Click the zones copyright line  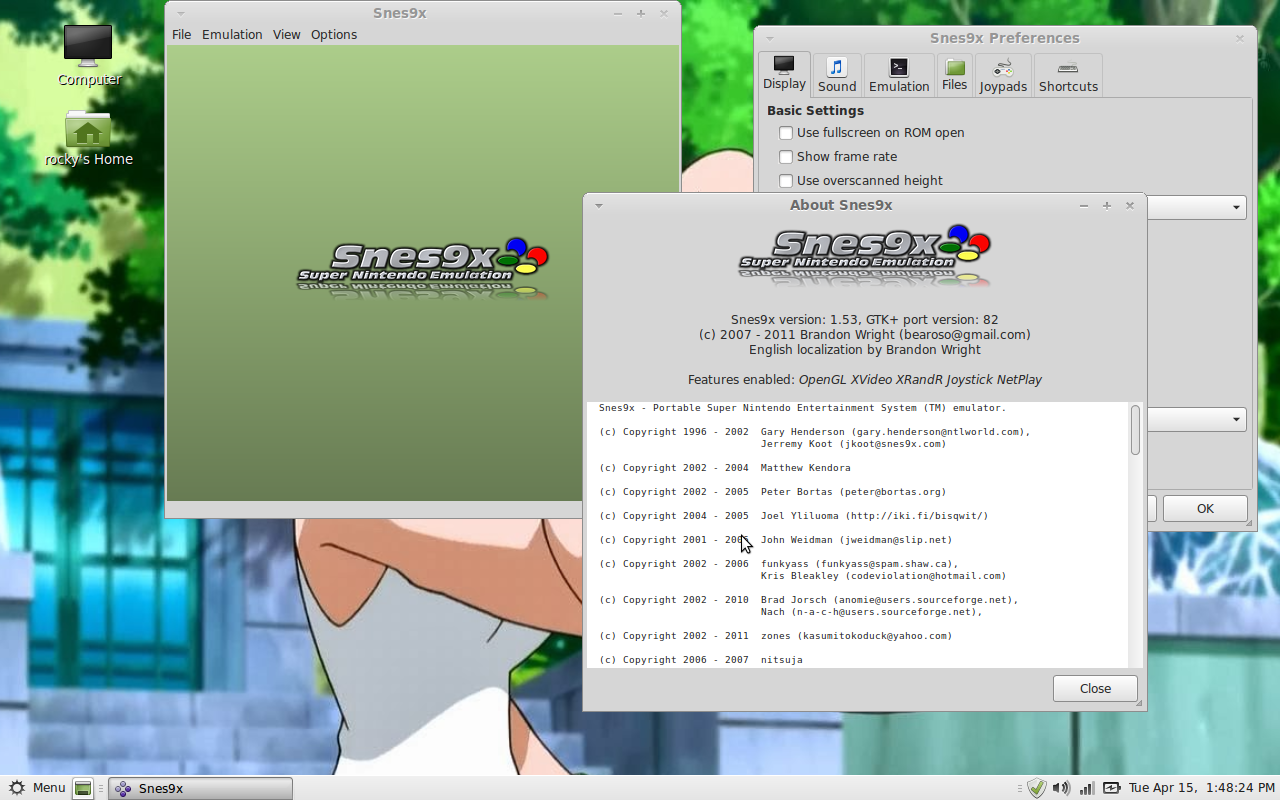776,636
